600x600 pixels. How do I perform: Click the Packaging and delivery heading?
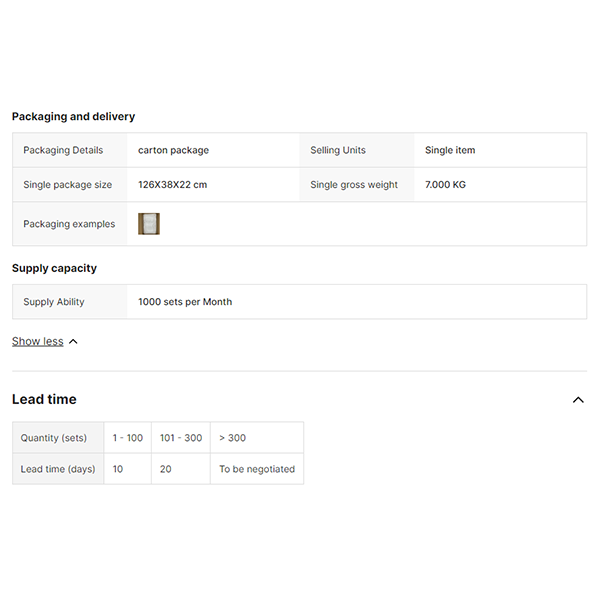coord(73,117)
